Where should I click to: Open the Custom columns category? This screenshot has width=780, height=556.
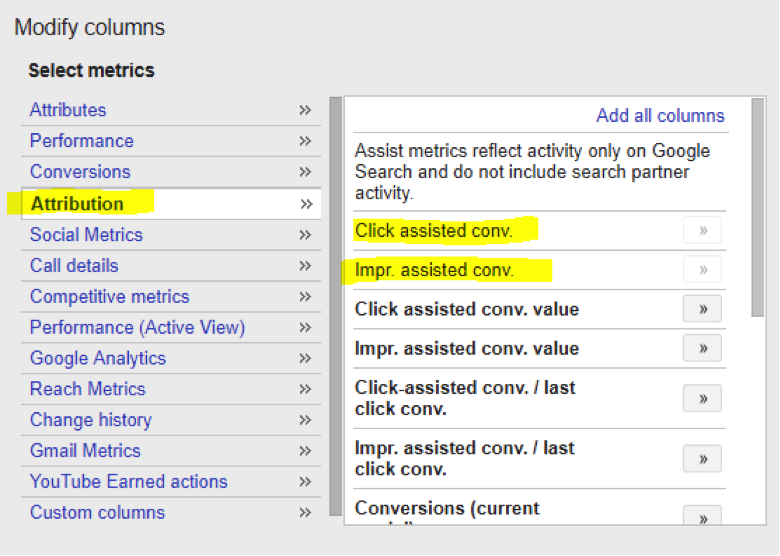tap(97, 512)
